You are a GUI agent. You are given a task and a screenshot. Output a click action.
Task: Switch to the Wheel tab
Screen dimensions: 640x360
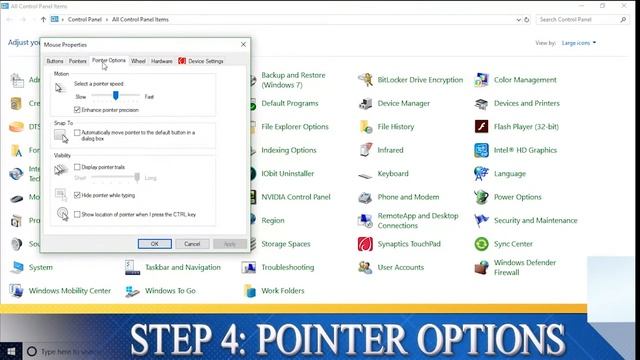click(138, 61)
